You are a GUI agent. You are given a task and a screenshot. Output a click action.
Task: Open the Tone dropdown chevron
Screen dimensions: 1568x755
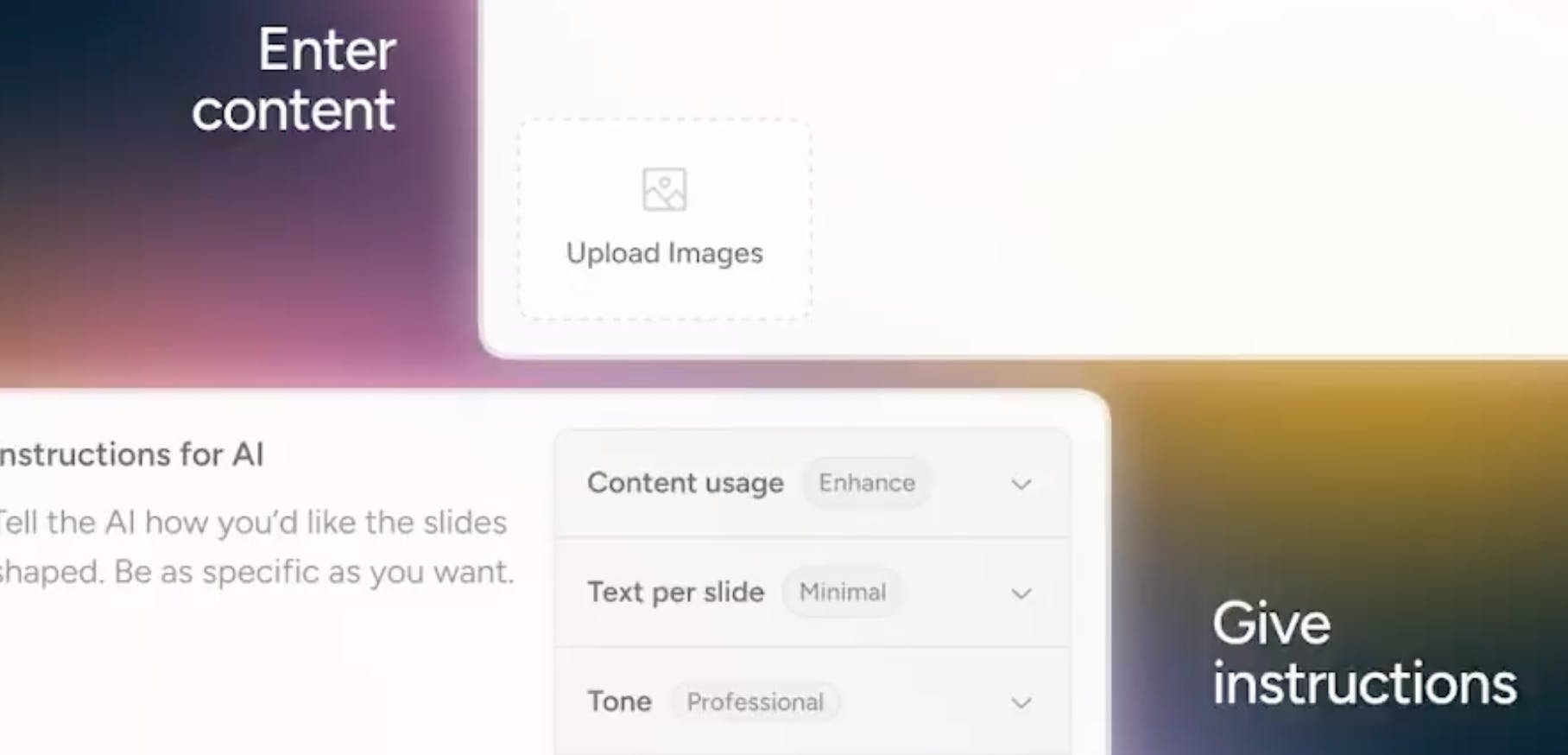pos(1021,702)
